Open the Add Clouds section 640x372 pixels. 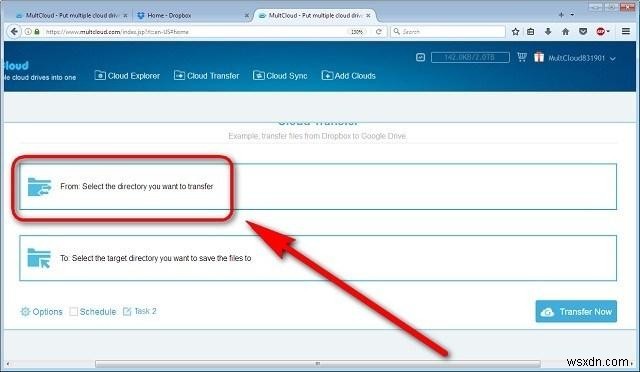(x=349, y=76)
